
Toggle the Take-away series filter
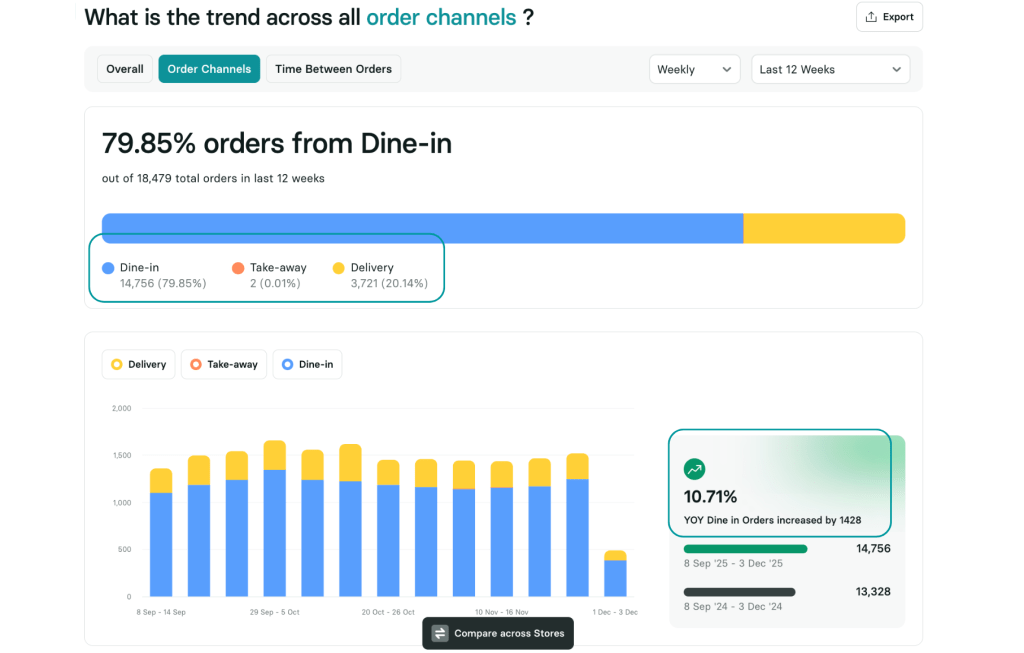tap(223, 364)
